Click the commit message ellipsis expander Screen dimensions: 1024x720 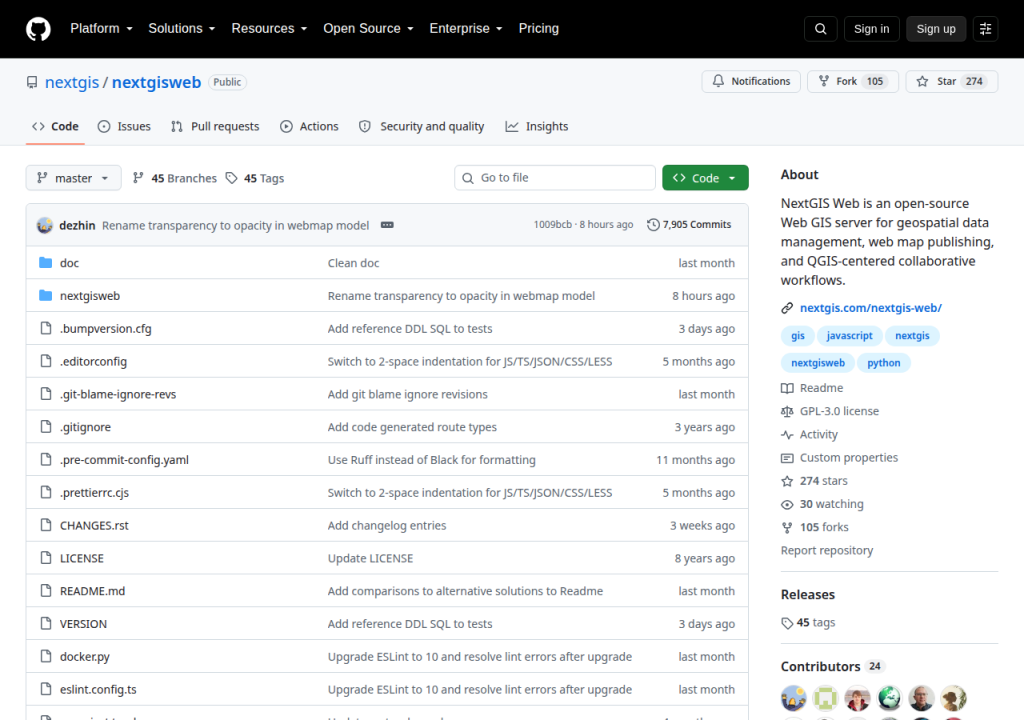pyautogui.click(x=387, y=225)
